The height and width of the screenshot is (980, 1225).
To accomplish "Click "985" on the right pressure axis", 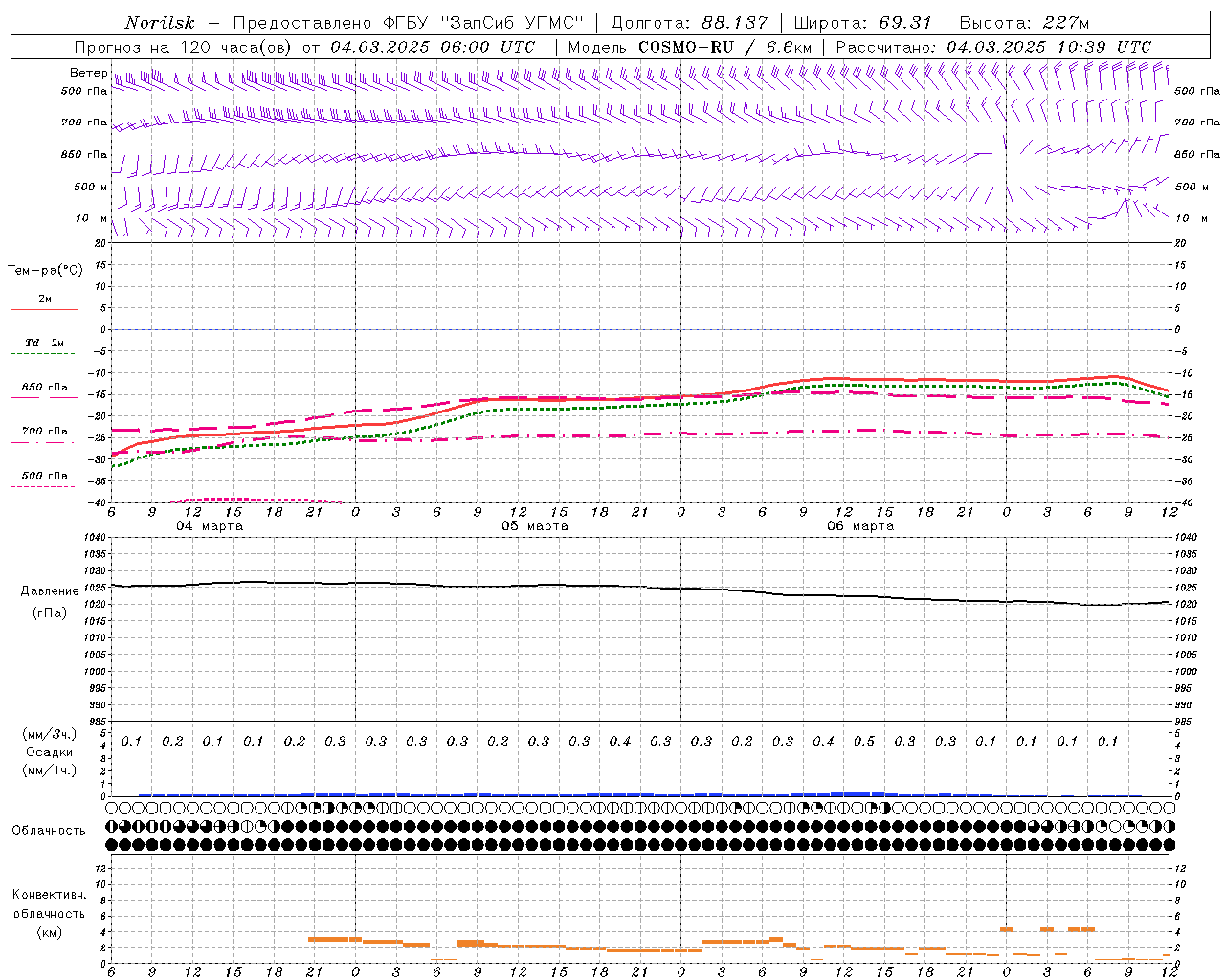I will coord(1185,722).
